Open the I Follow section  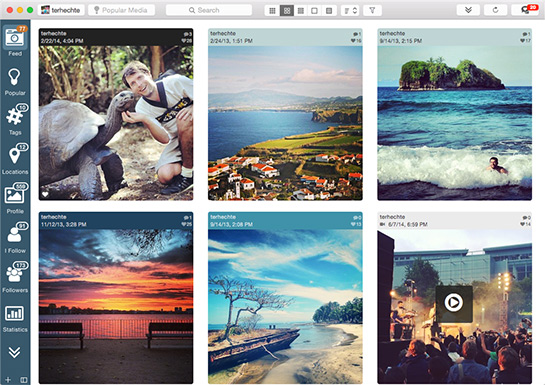tap(15, 238)
